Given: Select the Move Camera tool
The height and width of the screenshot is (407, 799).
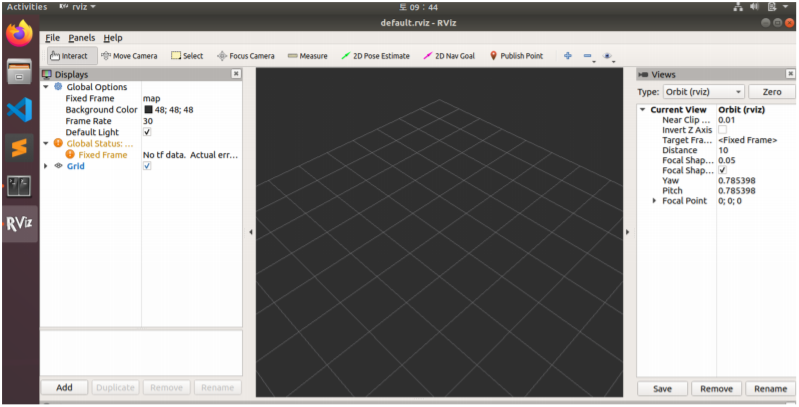Looking at the screenshot, I should tap(129, 56).
